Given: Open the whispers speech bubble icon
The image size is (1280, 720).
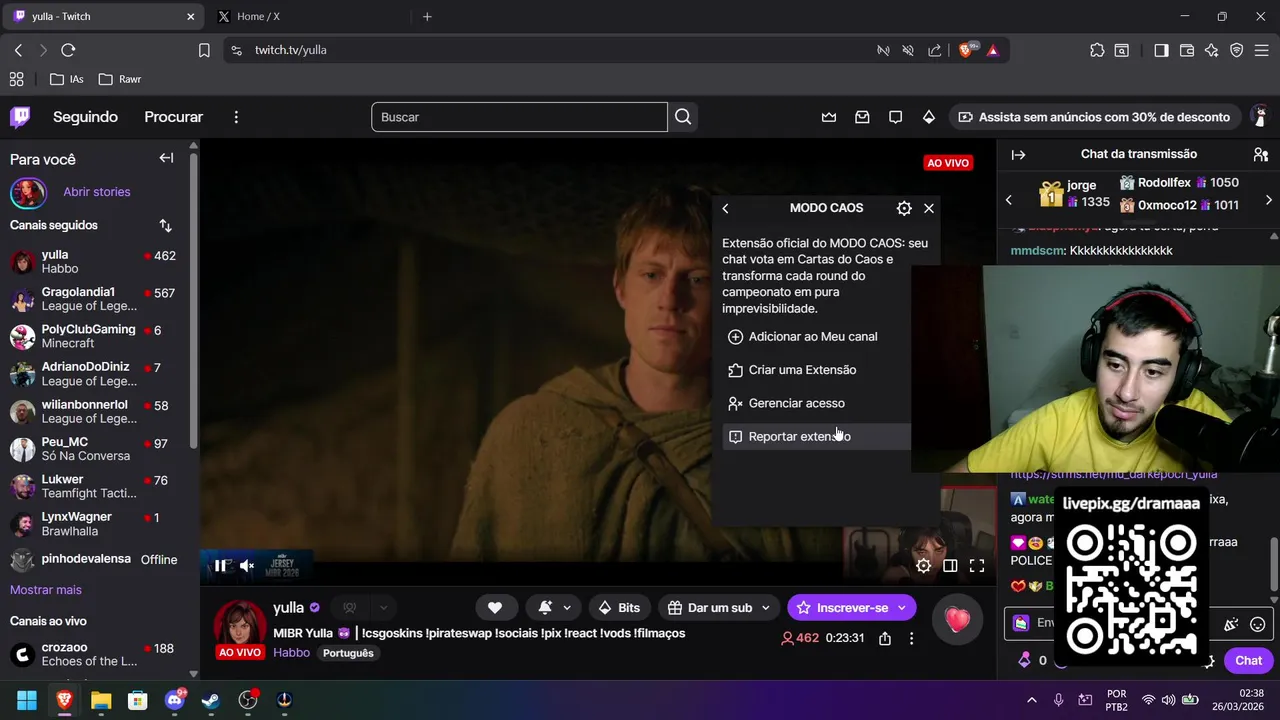Looking at the screenshot, I should (x=895, y=117).
